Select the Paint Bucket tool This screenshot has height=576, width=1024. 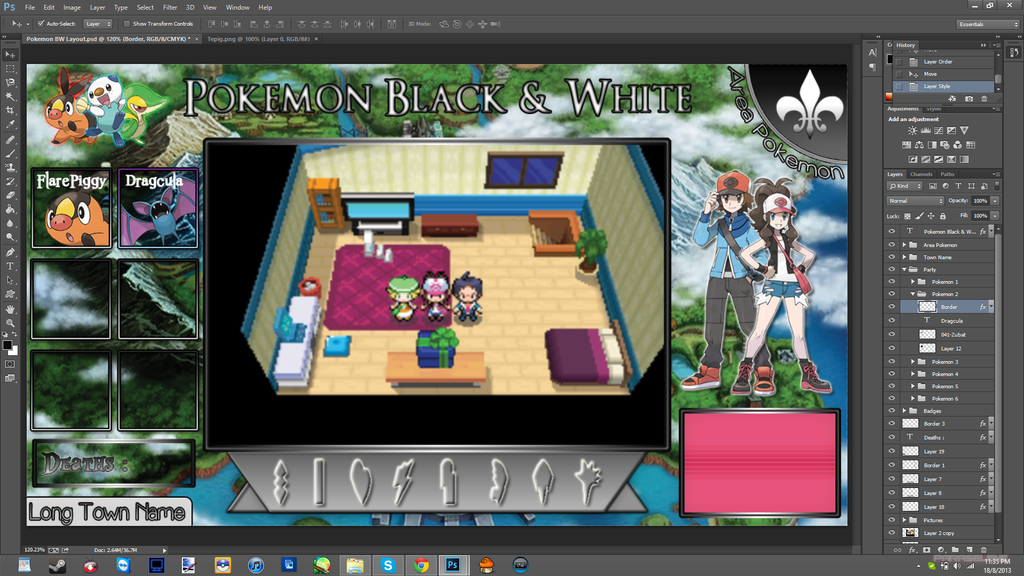(10, 209)
